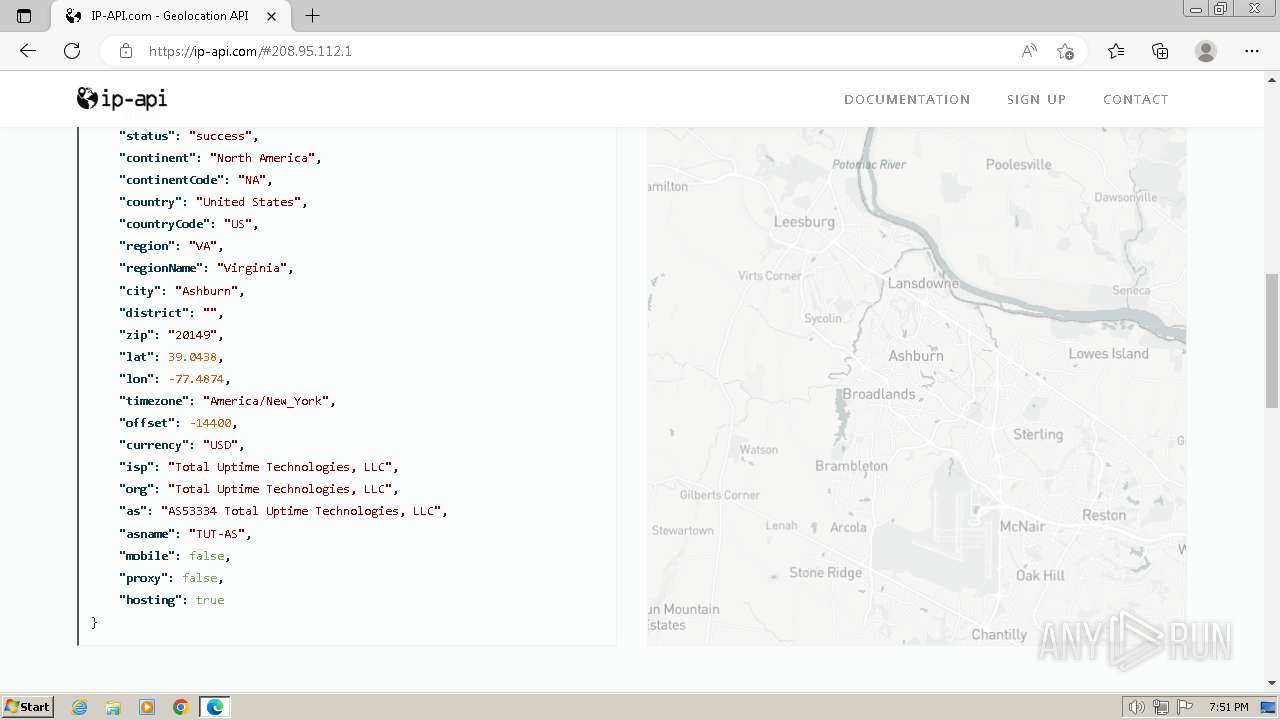
Task: Go back to previous page
Action: pyautogui.click(x=28, y=51)
